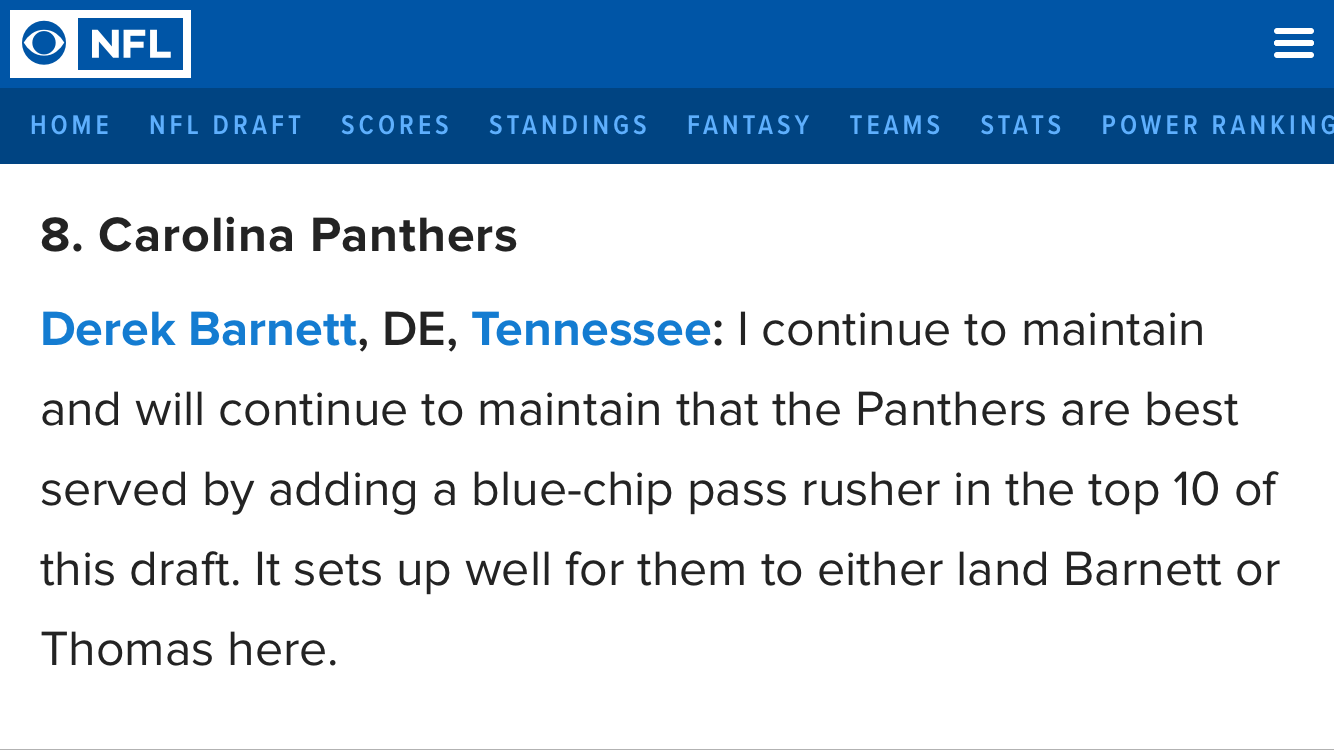This screenshot has width=1334, height=750.
Task: Follow the Tennessee team link
Action: point(591,330)
